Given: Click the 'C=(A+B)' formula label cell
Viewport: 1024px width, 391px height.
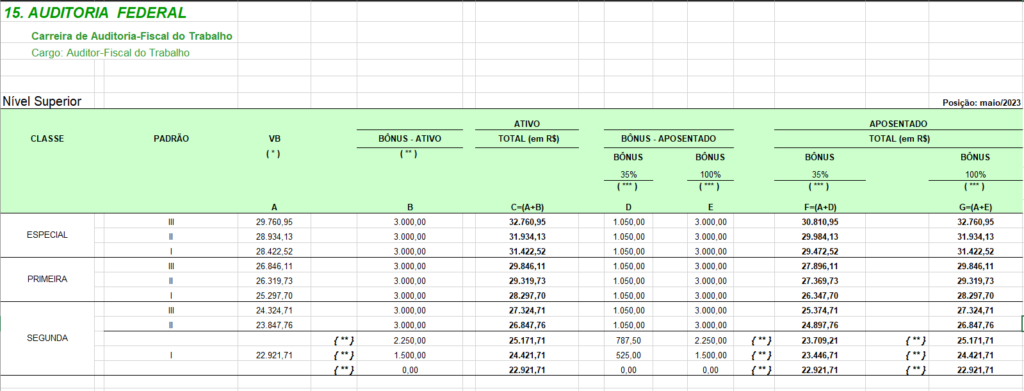Looking at the screenshot, I should 526,208.
